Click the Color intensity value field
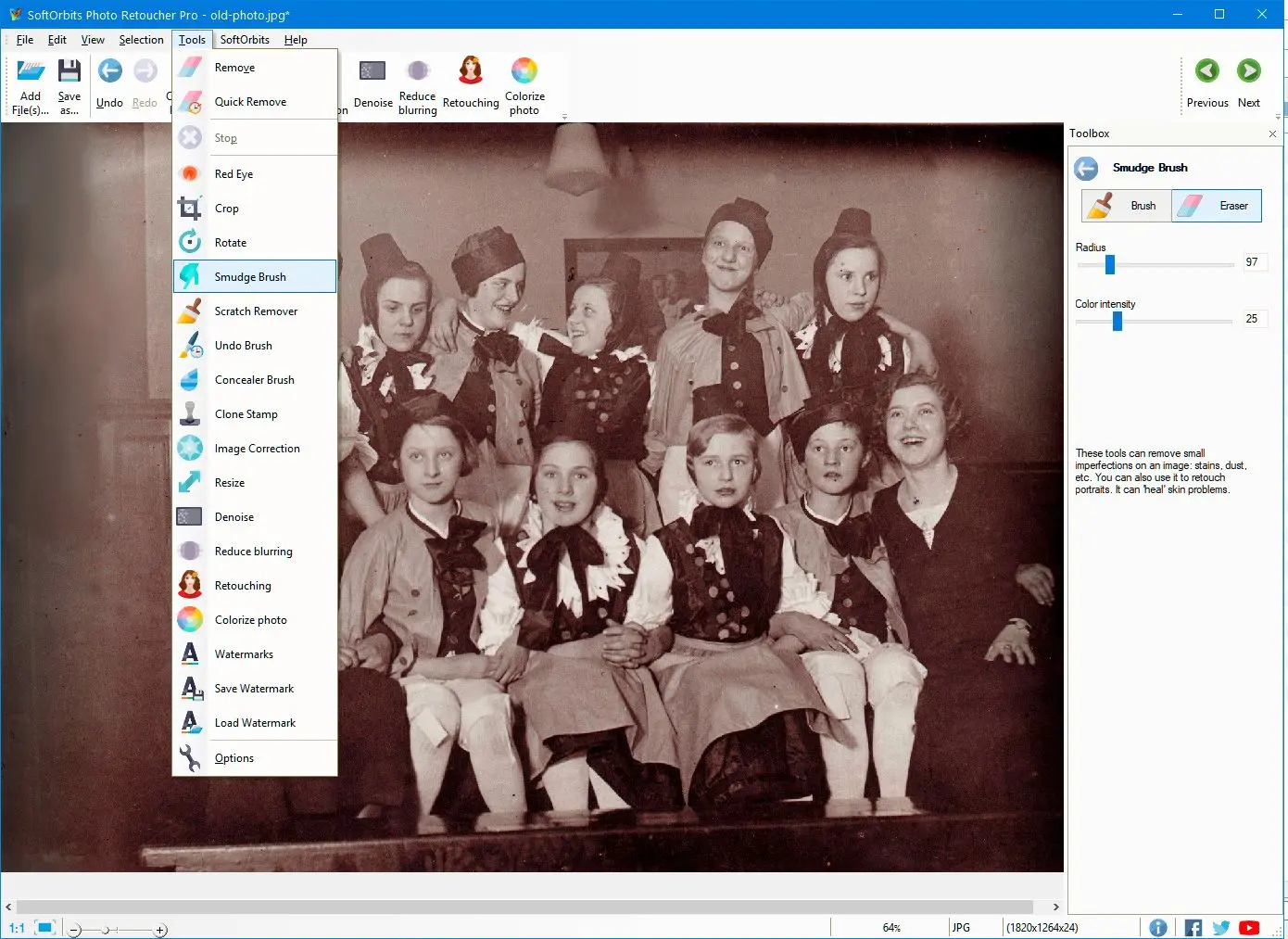This screenshot has height=939, width=1288. coord(1253,319)
